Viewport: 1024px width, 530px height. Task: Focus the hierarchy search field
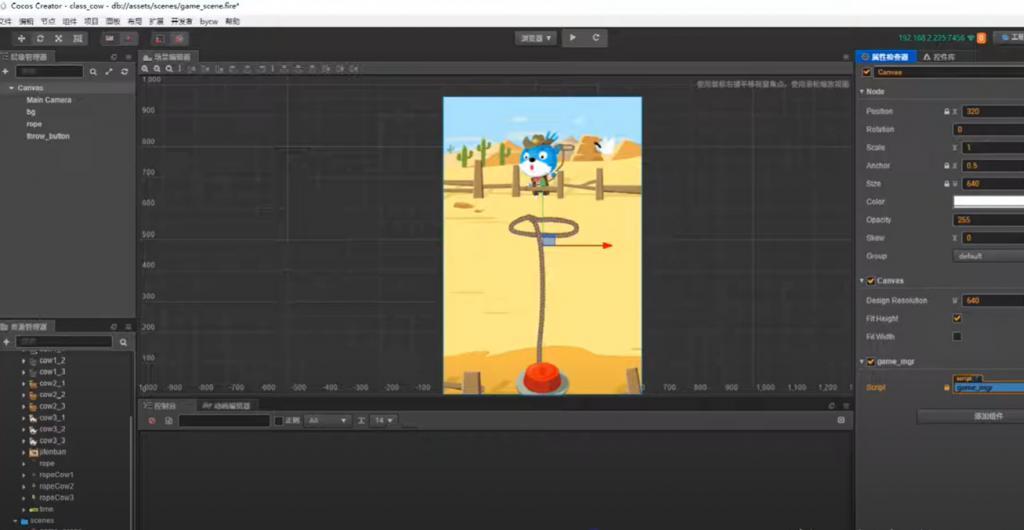click(50, 72)
